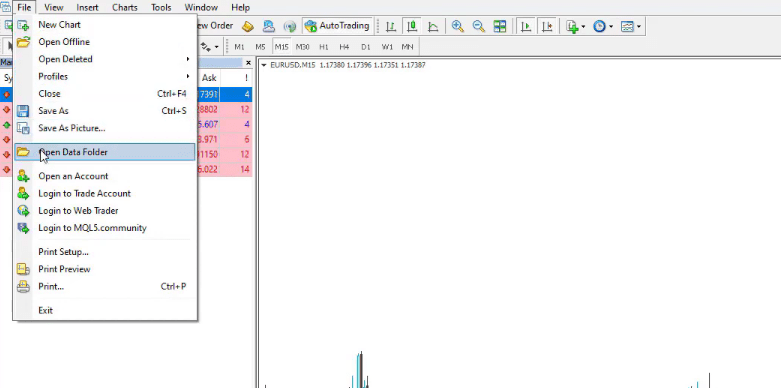Toggle chart shift from right border
Screen dimensions: 781x388
pos(547,26)
